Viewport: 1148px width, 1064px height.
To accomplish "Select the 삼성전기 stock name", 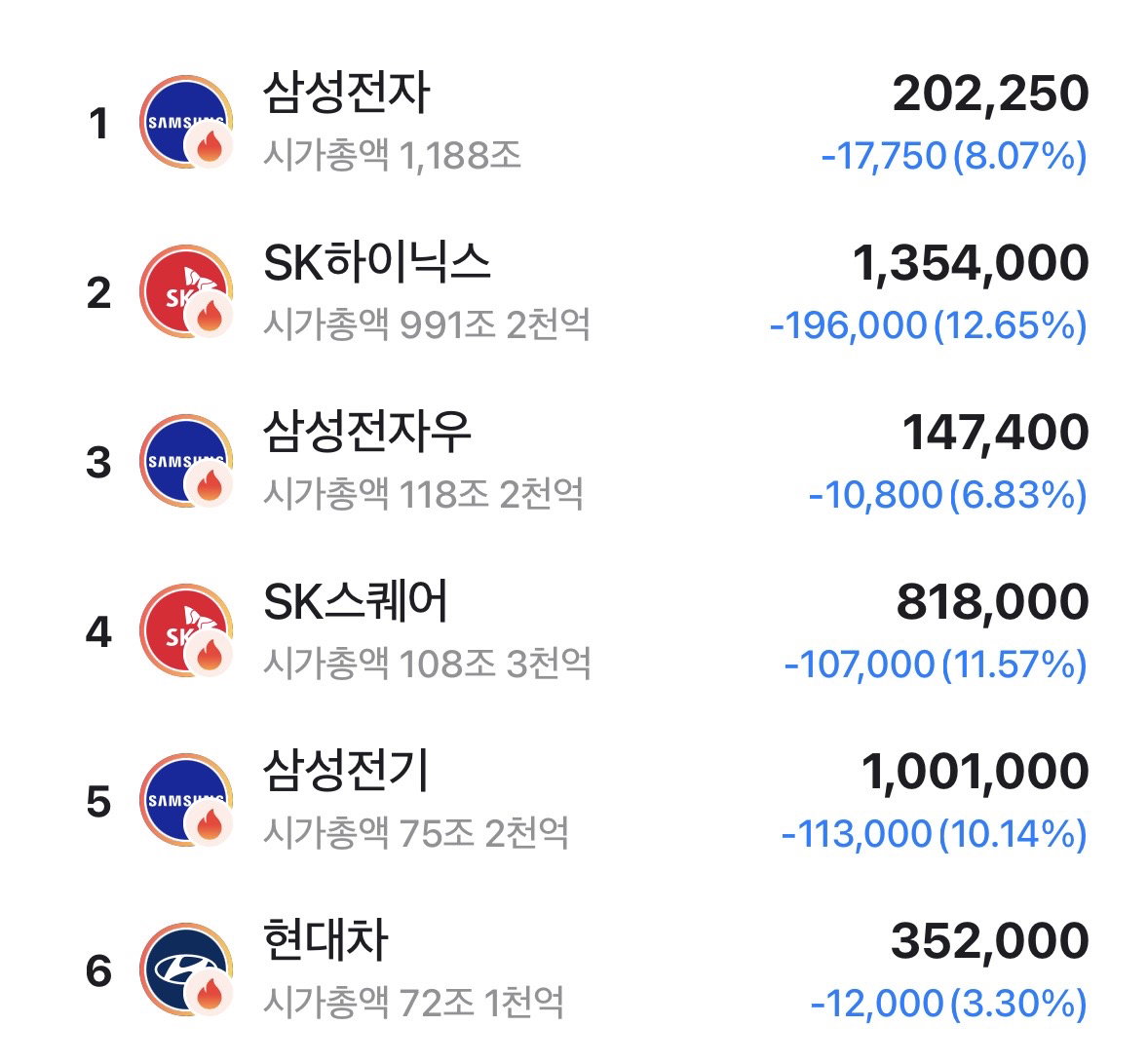I will (x=346, y=771).
